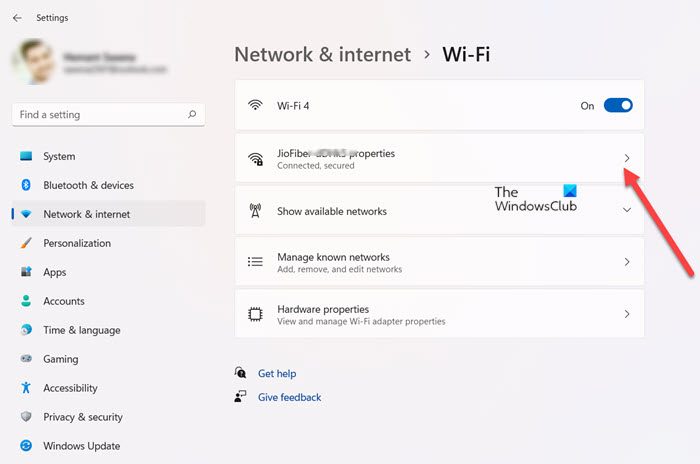Click the Give feedback link

(x=289, y=397)
